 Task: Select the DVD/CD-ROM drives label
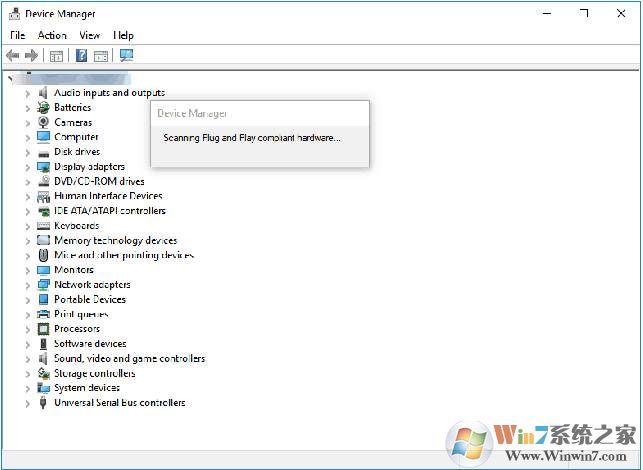pyautogui.click(x=99, y=181)
